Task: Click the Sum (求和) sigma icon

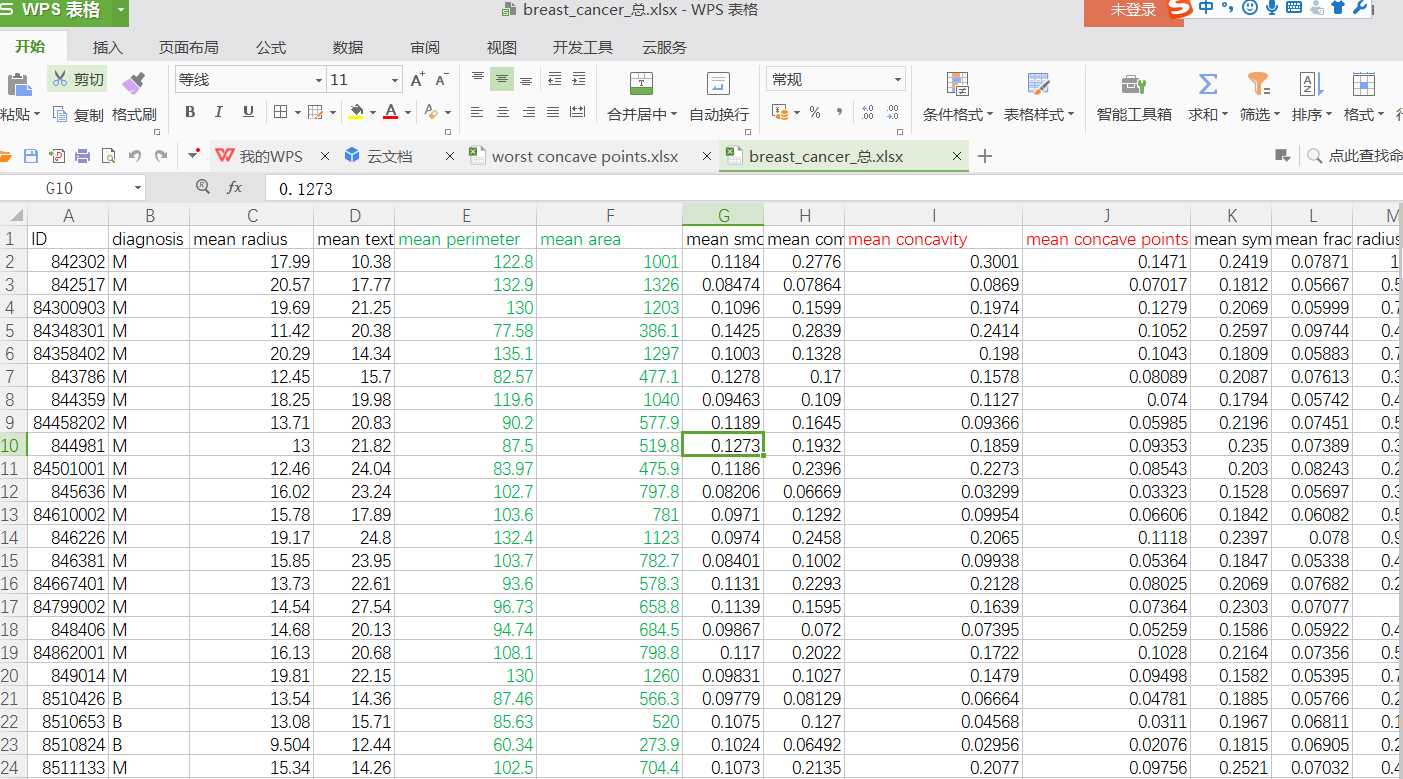Action: pyautogui.click(x=1208, y=84)
